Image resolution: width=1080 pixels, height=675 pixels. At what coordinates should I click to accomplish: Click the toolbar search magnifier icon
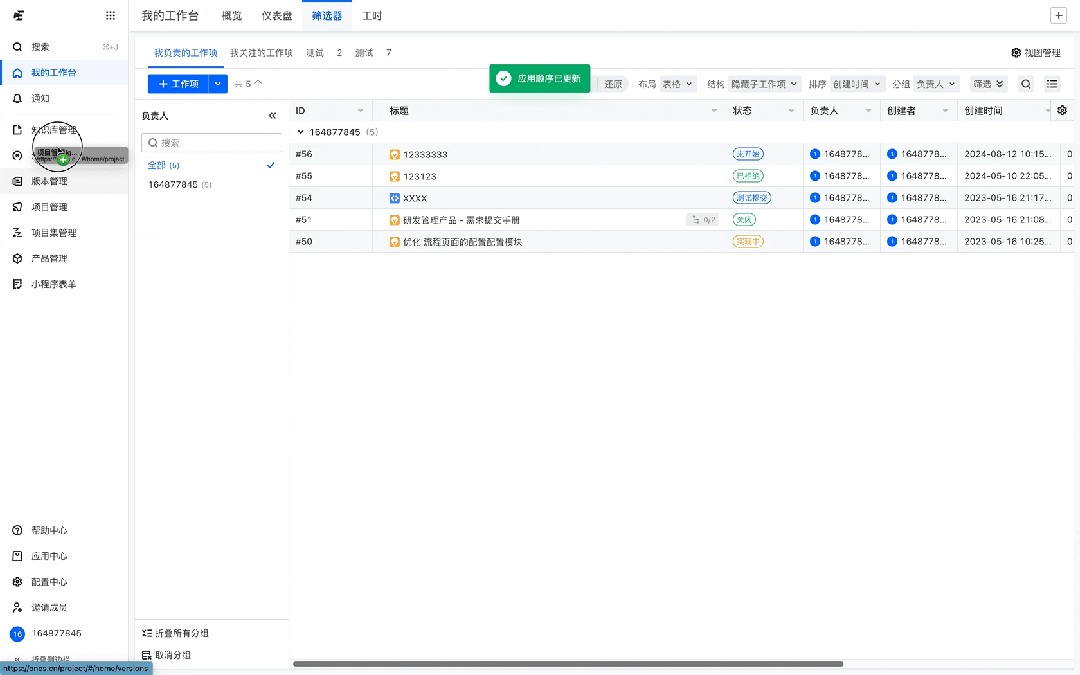pos(1026,84)
